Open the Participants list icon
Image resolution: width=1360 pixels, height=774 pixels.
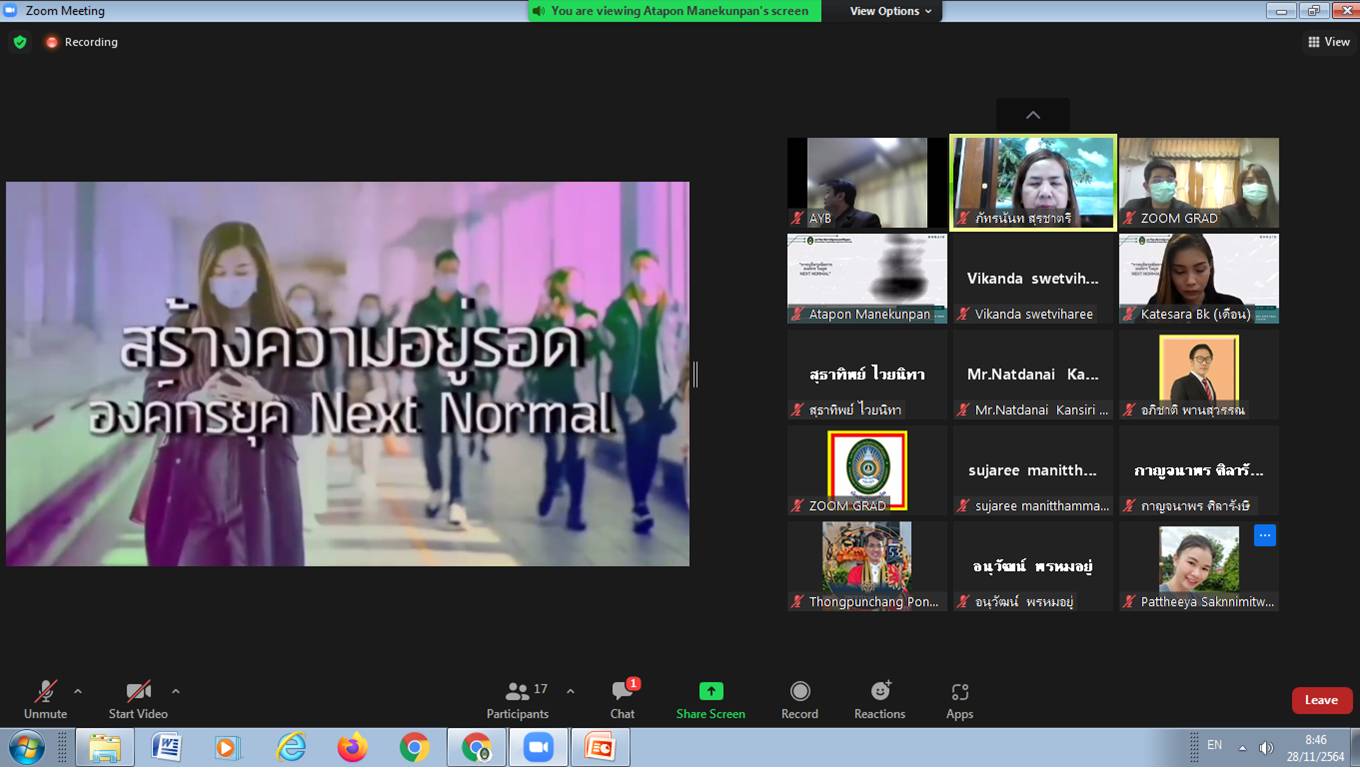pyautogui.click(x=517, y=691)
